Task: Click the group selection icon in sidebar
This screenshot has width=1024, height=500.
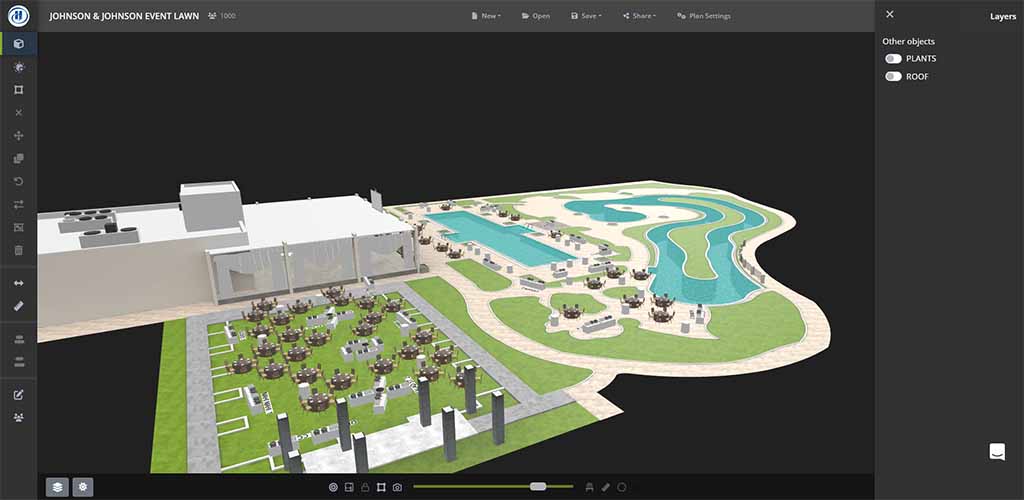Action: click(x=18, y=227)
